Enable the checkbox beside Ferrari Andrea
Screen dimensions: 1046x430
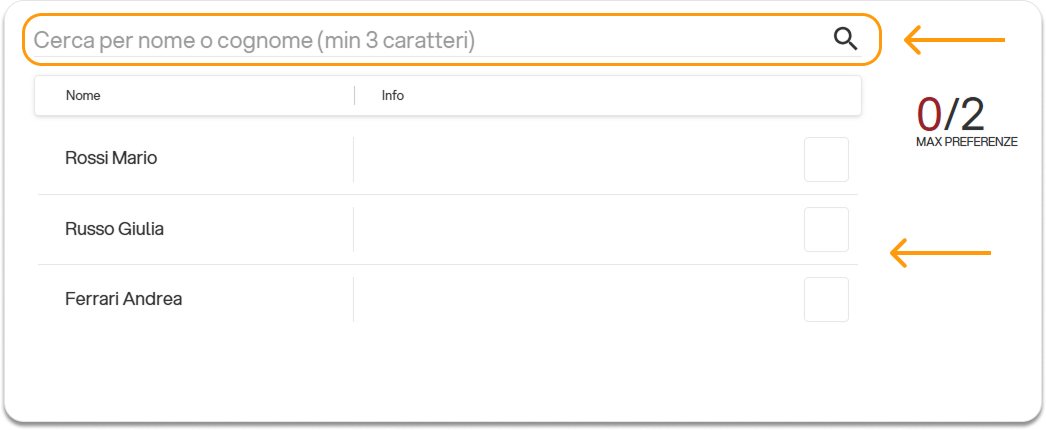pyautogui.click(x=826, y=300)
